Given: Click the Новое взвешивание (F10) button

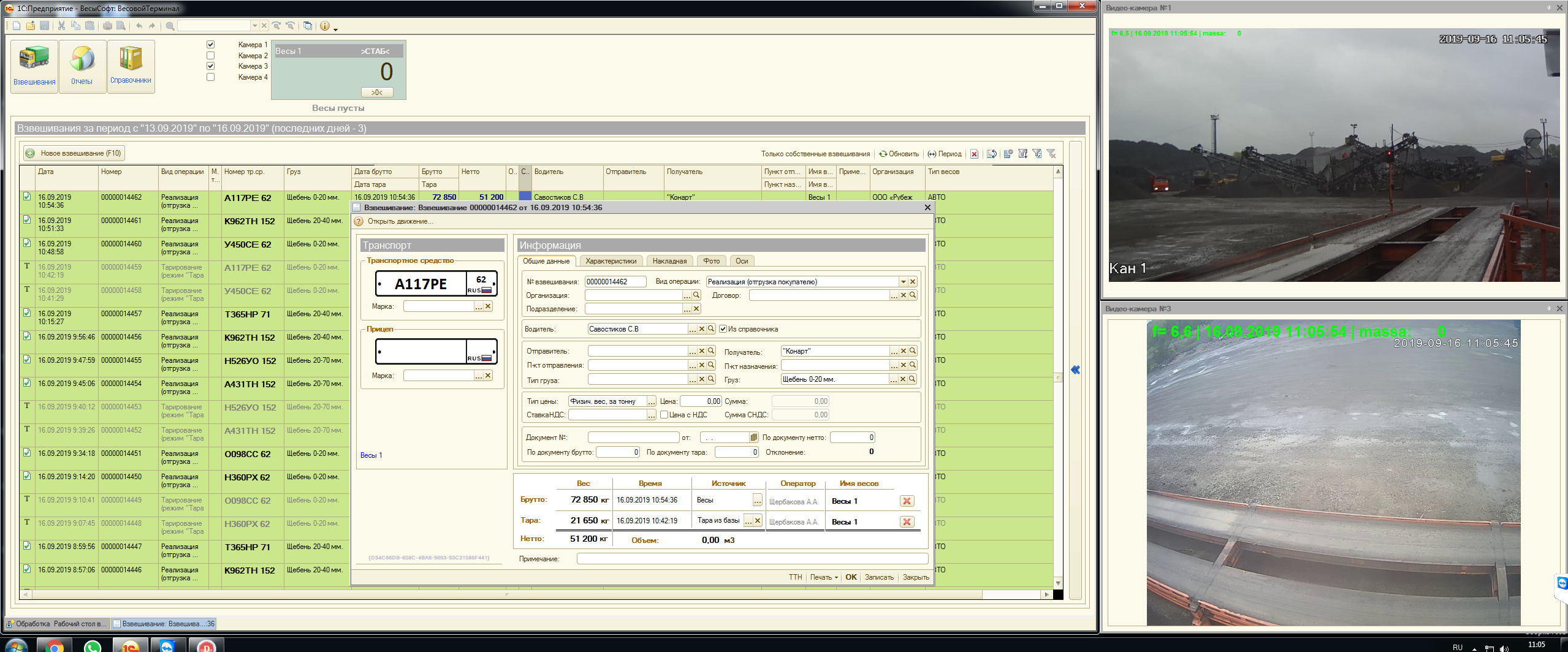Looking at the screenshot, I should (x=74, y=153).
